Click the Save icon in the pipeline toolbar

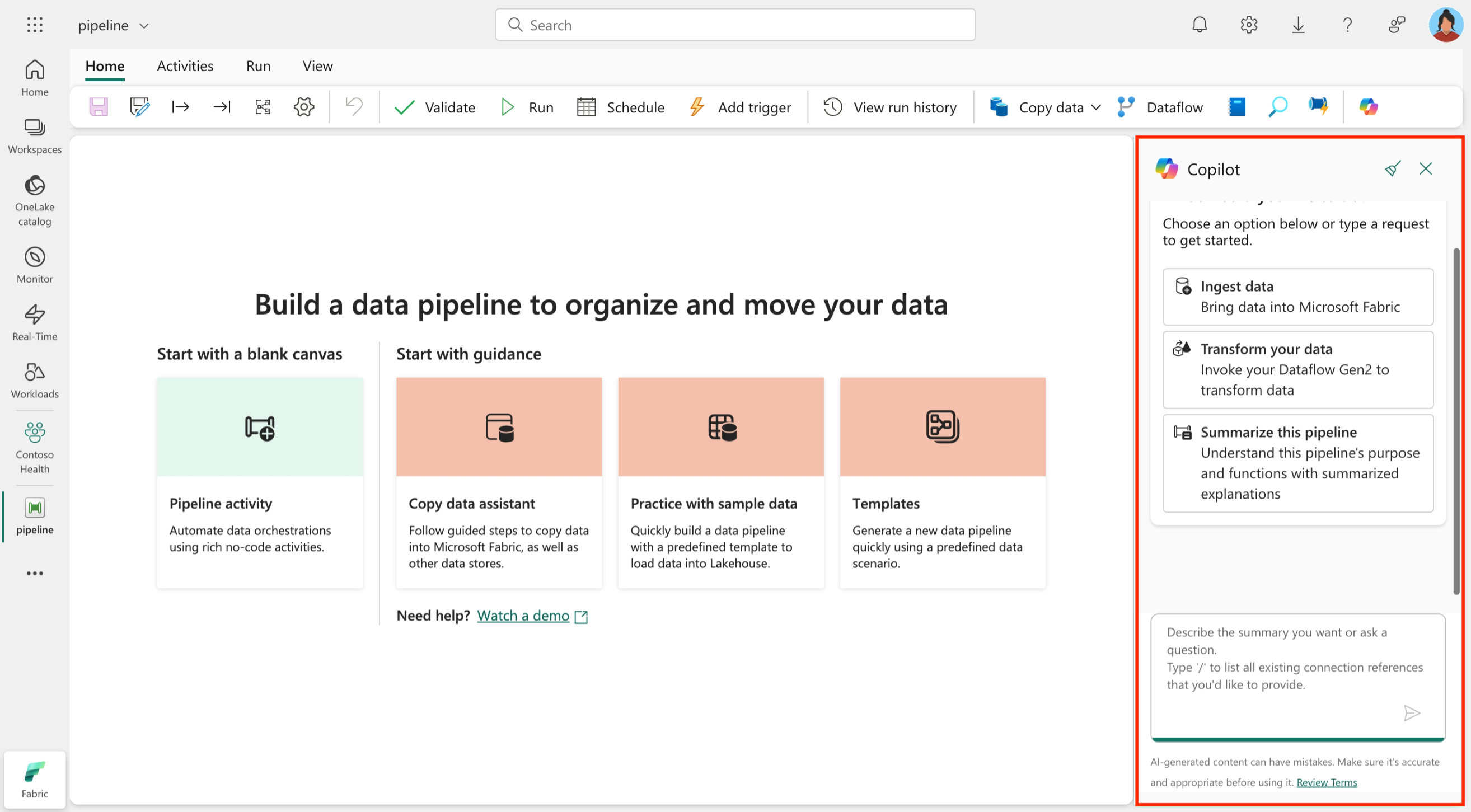click(x=98, y=107)
